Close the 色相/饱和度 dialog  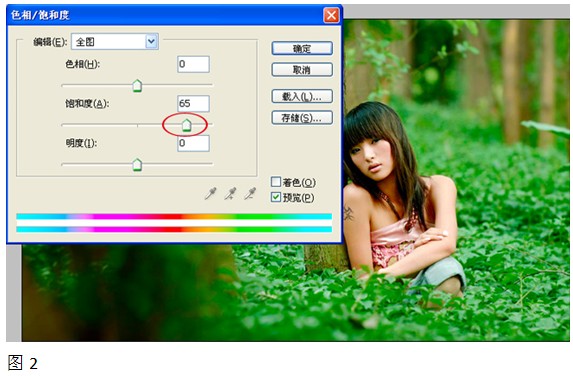click(x=331, y=15)
